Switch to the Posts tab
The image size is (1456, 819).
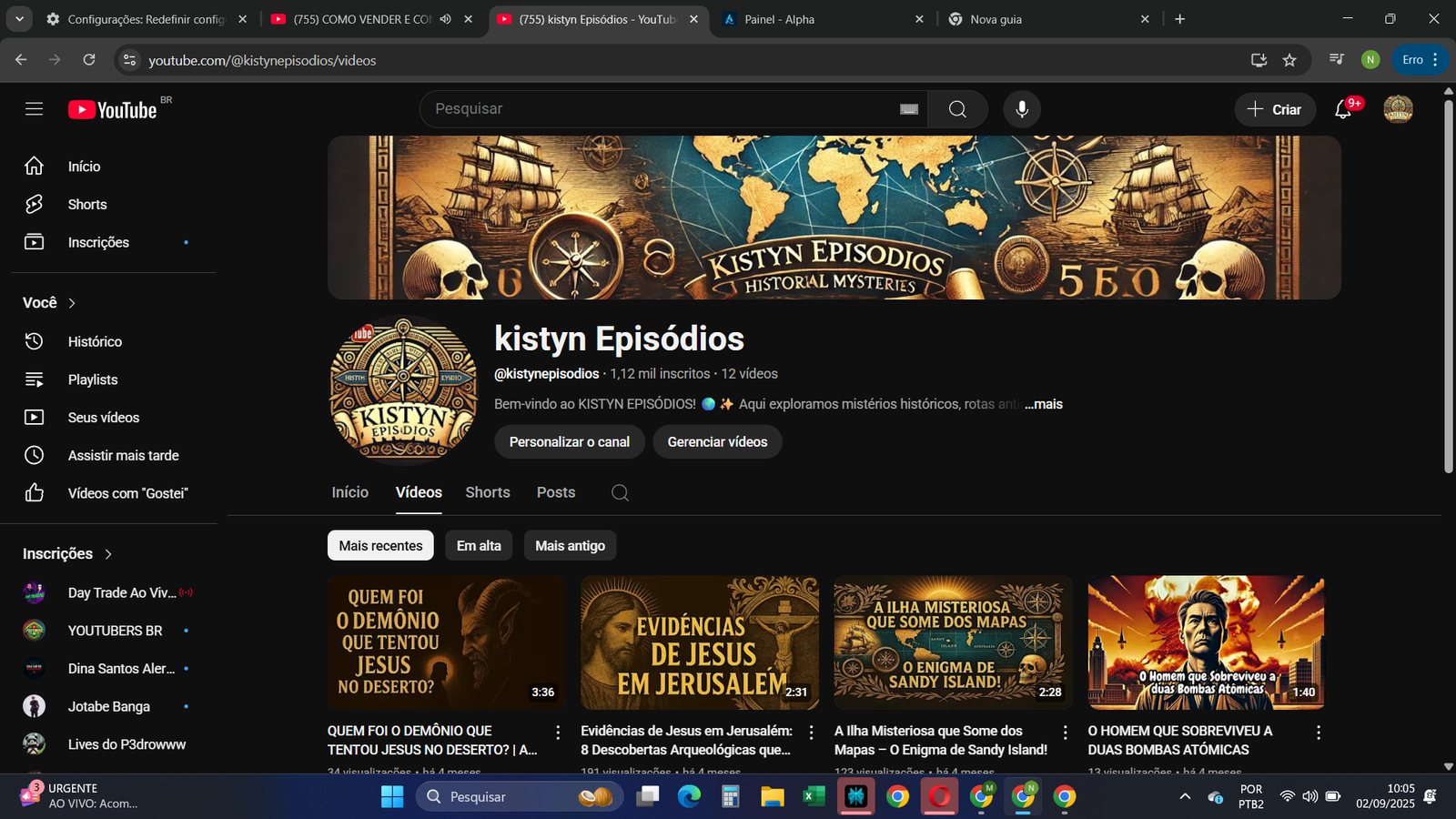tap(556, 492)
